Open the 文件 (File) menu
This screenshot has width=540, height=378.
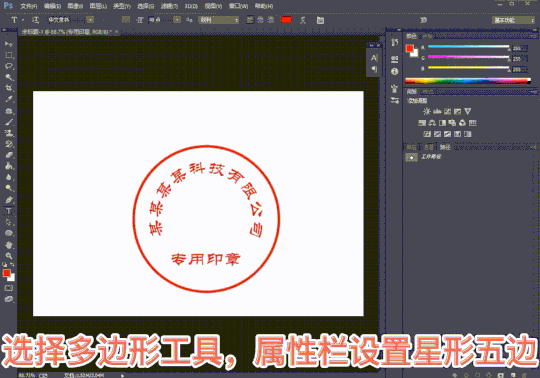point(28,6)
